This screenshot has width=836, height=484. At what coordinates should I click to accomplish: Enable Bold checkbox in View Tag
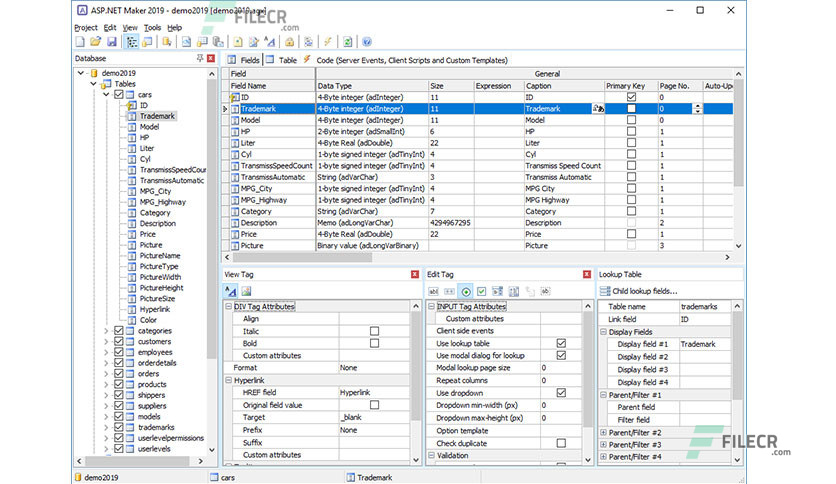coord(374,343)
